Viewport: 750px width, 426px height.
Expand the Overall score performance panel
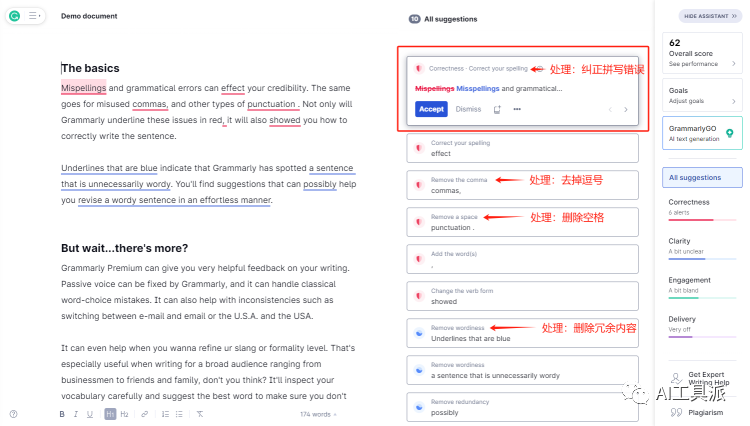pos(702,53)
